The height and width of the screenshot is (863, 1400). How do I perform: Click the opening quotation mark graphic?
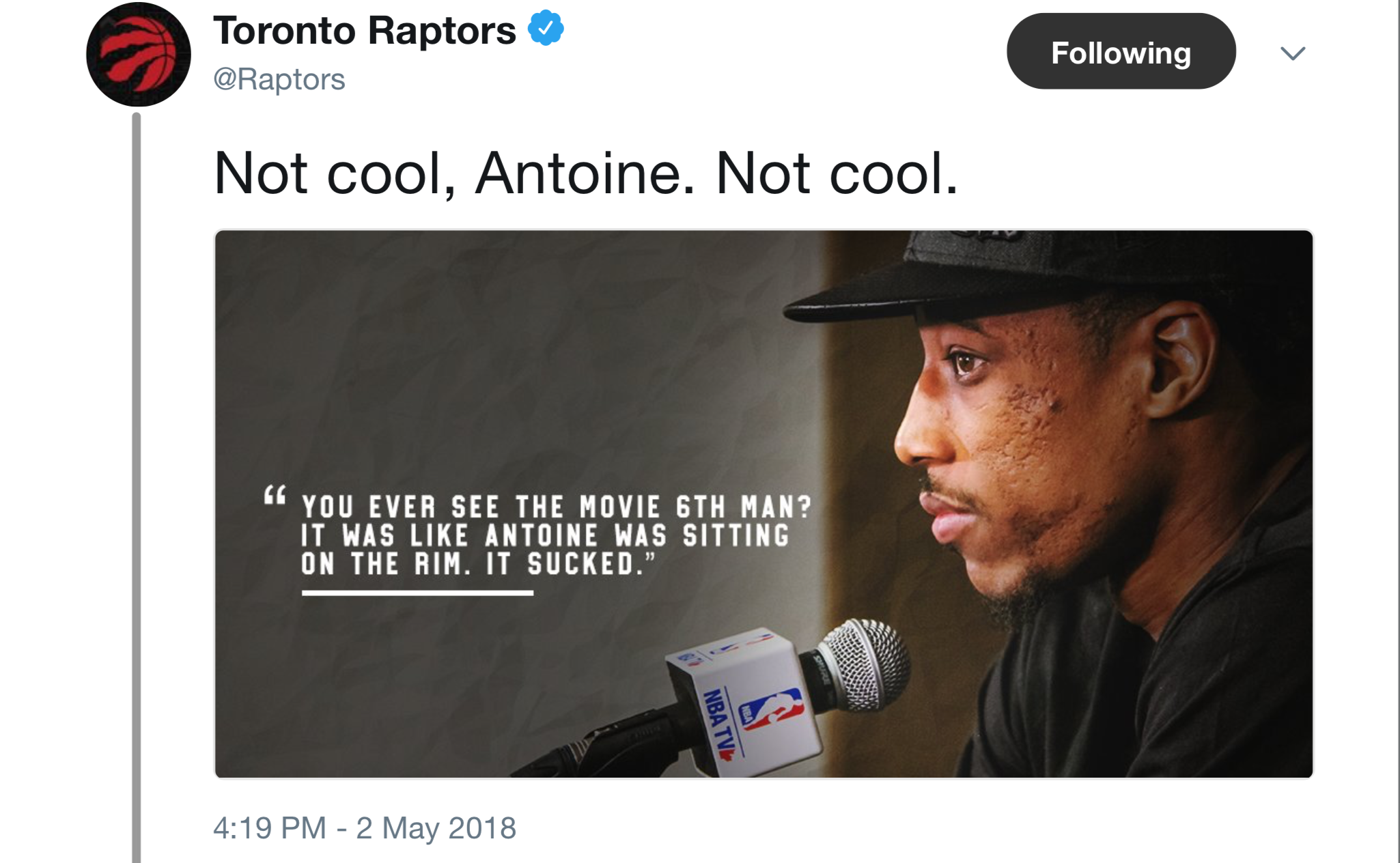275,496
